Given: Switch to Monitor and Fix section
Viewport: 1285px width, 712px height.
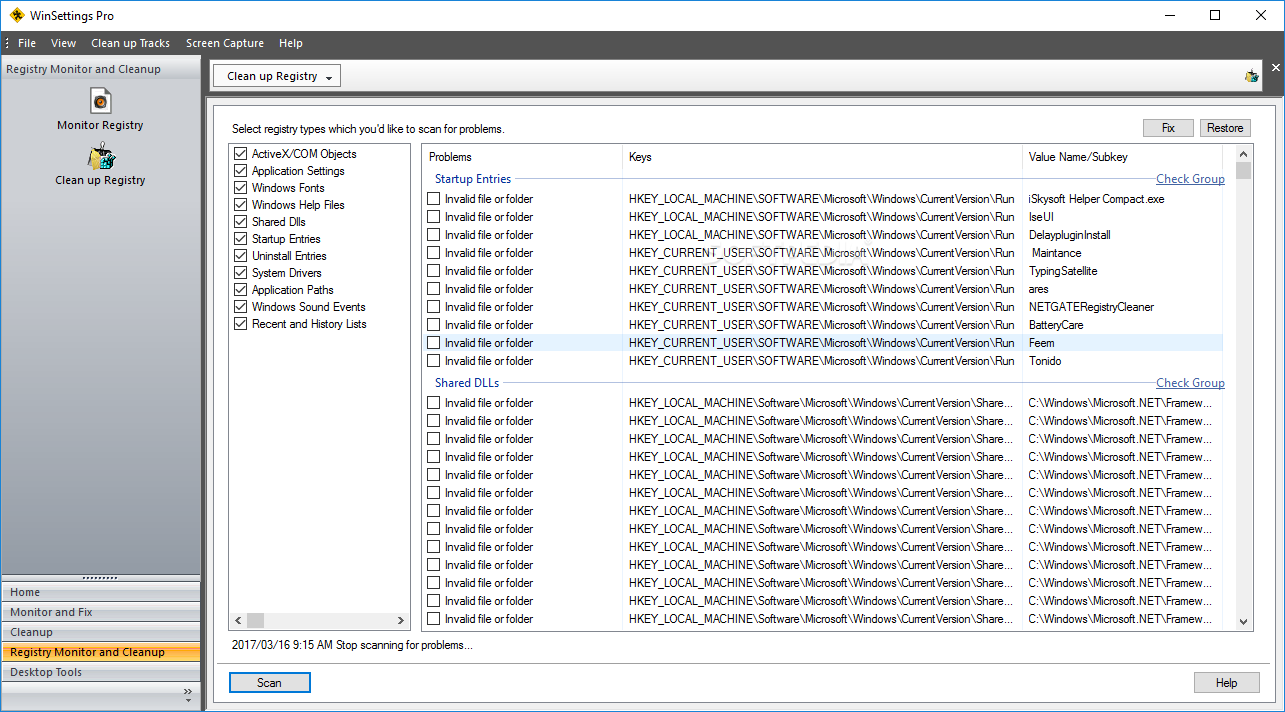Looking at the screenshot, I should tap(100, 612).
